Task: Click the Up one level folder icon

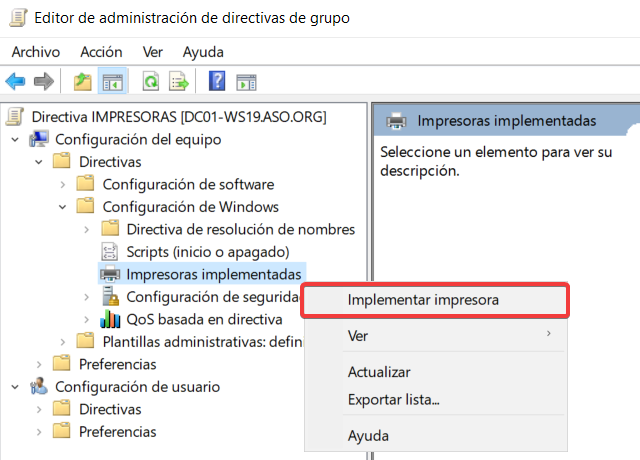Action: [x=82, y=81]
